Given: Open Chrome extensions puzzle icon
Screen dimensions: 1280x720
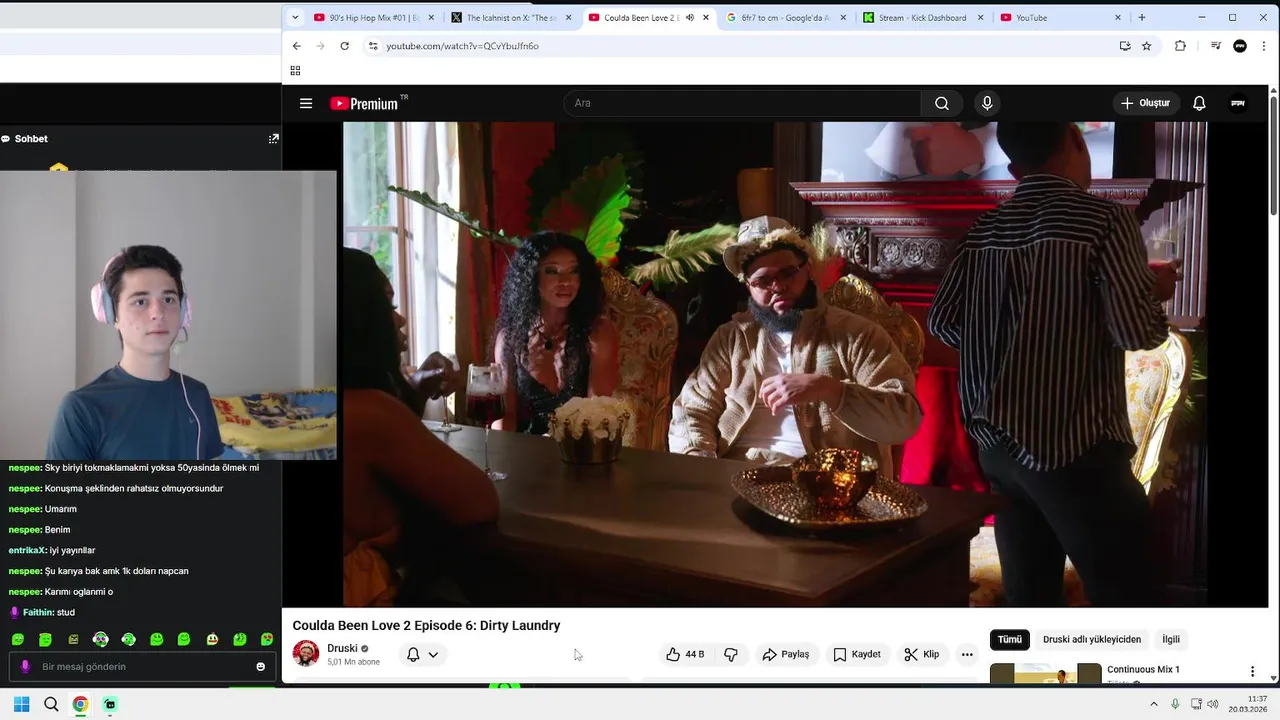Looking at the screenshot, I should tap(1180, 46).
